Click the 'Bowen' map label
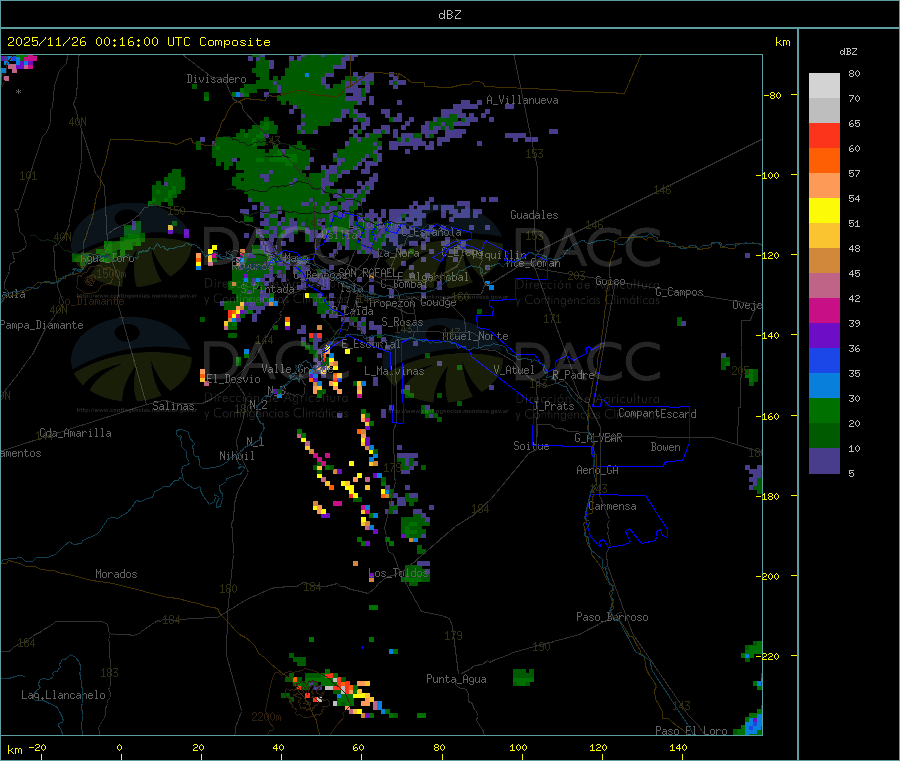Viewport: 900px width, 761px height. [x=665, y=447]
